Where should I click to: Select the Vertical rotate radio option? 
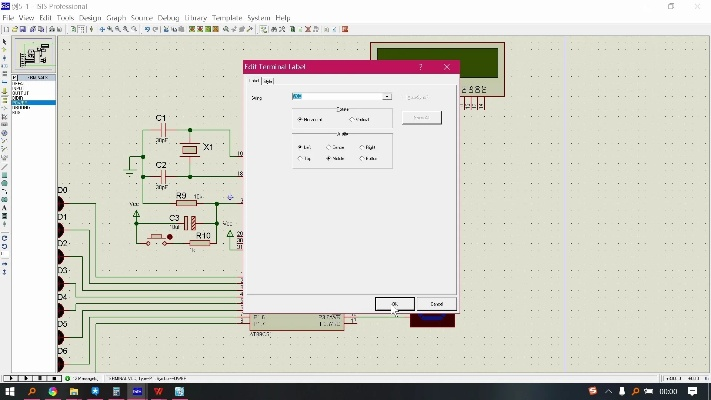tap(353, 119)
